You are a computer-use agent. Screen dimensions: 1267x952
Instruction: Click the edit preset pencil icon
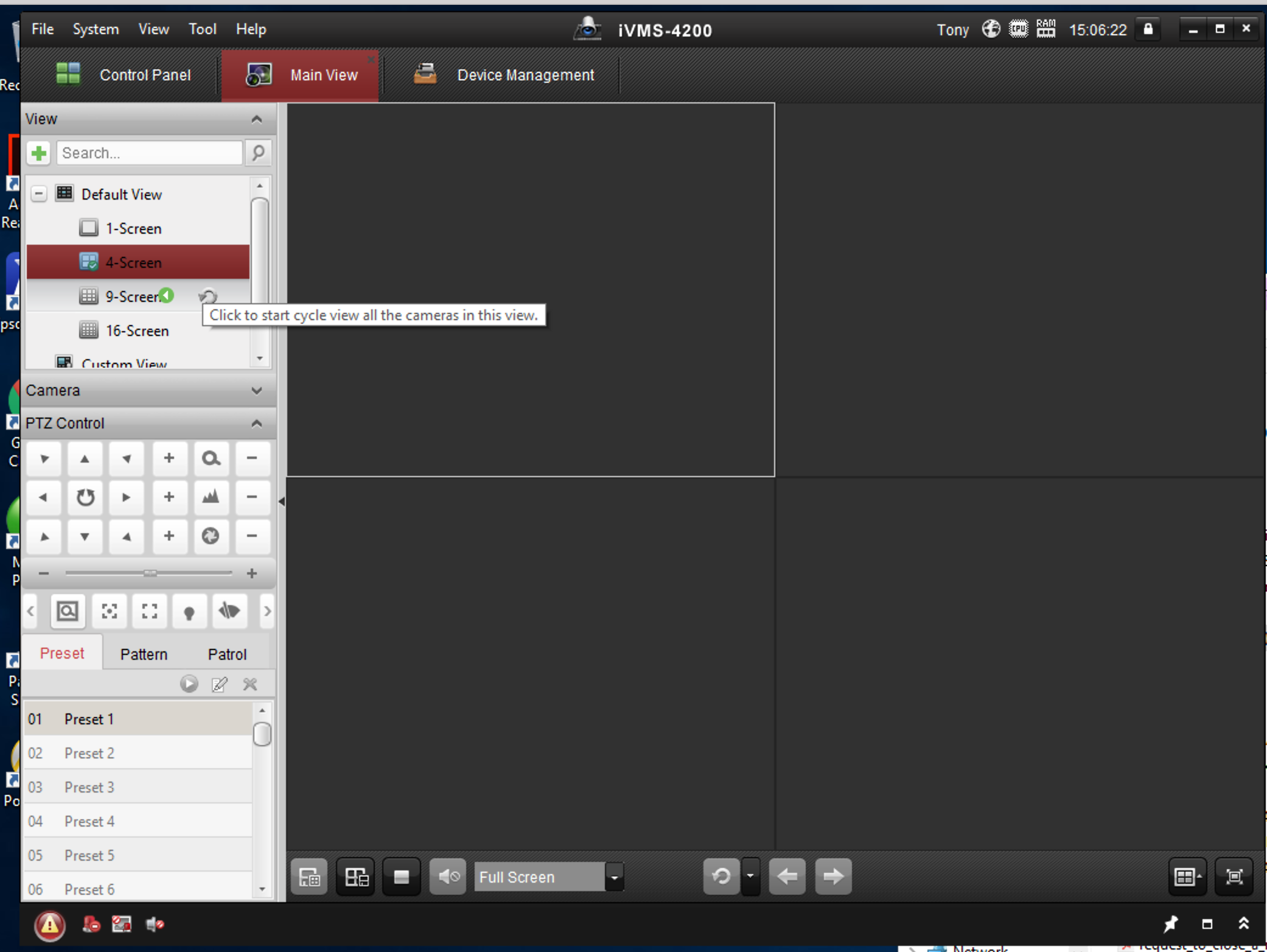point(219,684)
